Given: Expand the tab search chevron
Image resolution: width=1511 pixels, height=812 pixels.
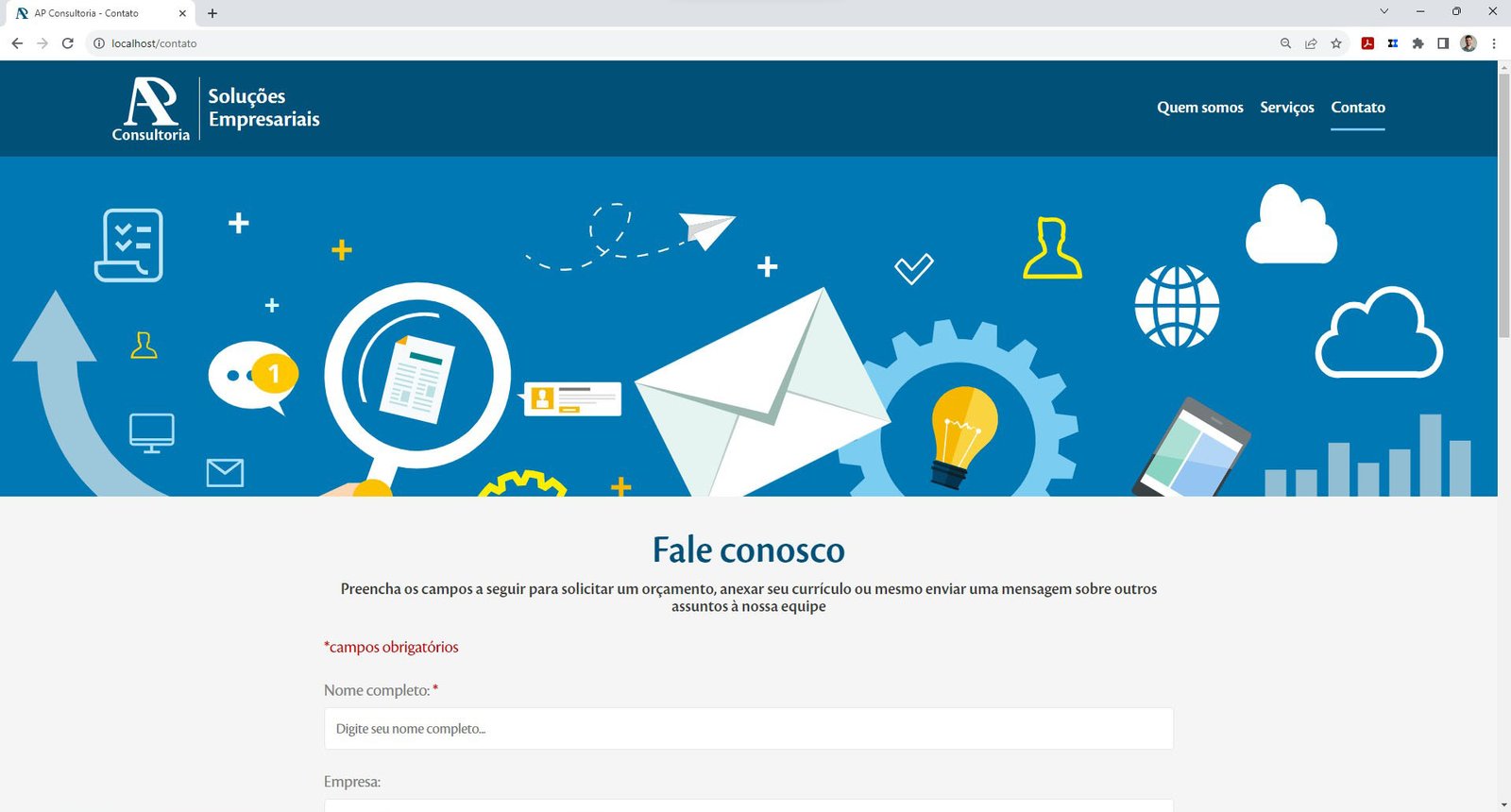Looking at the screenshot, I should pos(1384,11).
